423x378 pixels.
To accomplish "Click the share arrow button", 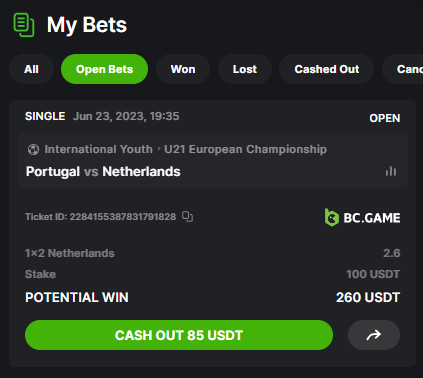I will click(374, 335).
